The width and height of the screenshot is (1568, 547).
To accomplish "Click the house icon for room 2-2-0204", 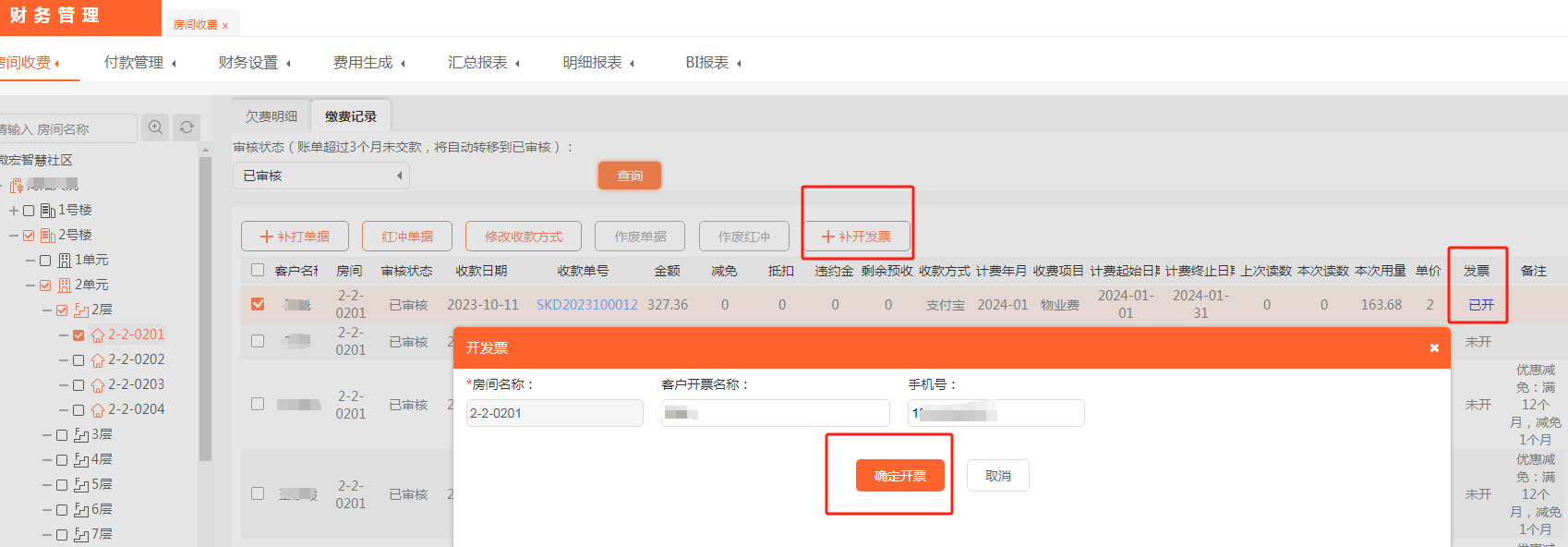I will point(98,410).
